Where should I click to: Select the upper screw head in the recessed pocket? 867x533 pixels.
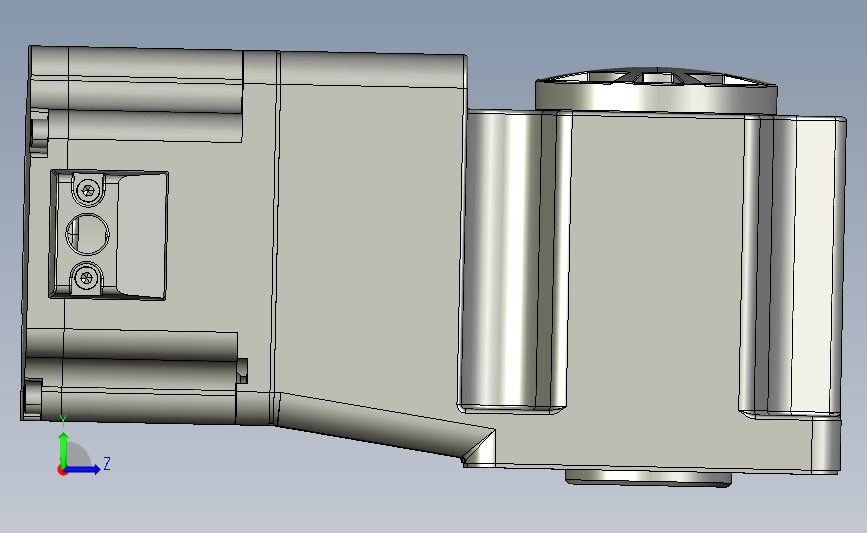(87, 191)
